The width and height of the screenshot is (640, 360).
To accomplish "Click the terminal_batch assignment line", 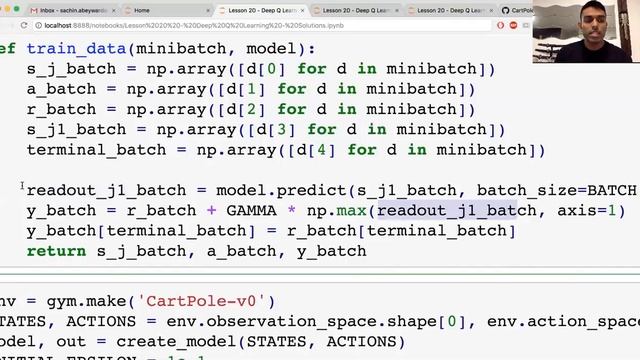I will click(x=286, y=150).
